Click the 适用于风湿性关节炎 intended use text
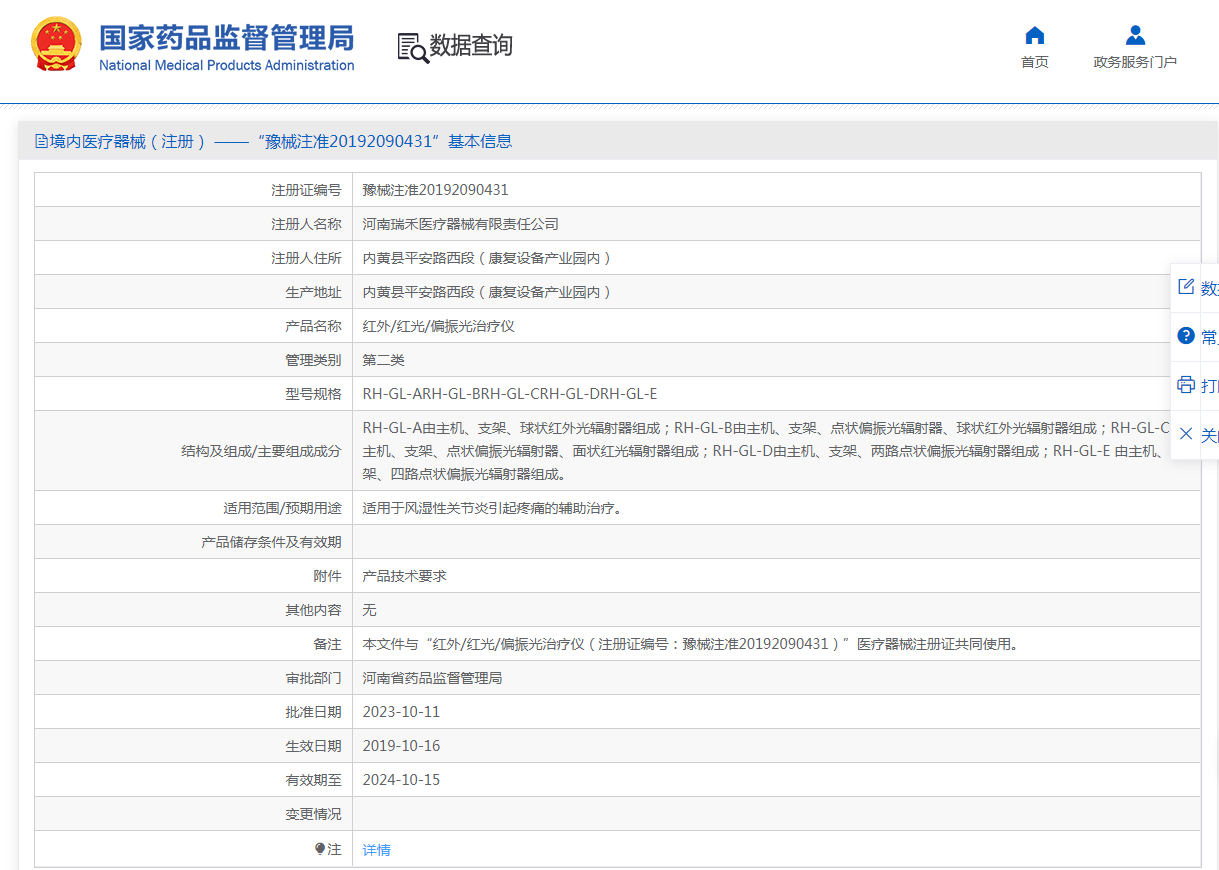 point(493,508)
